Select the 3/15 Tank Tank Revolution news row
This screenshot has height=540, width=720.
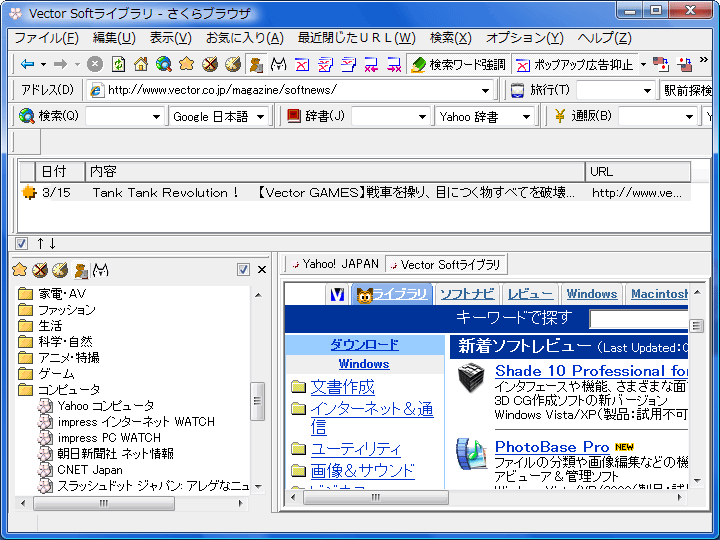click(355, 192)
